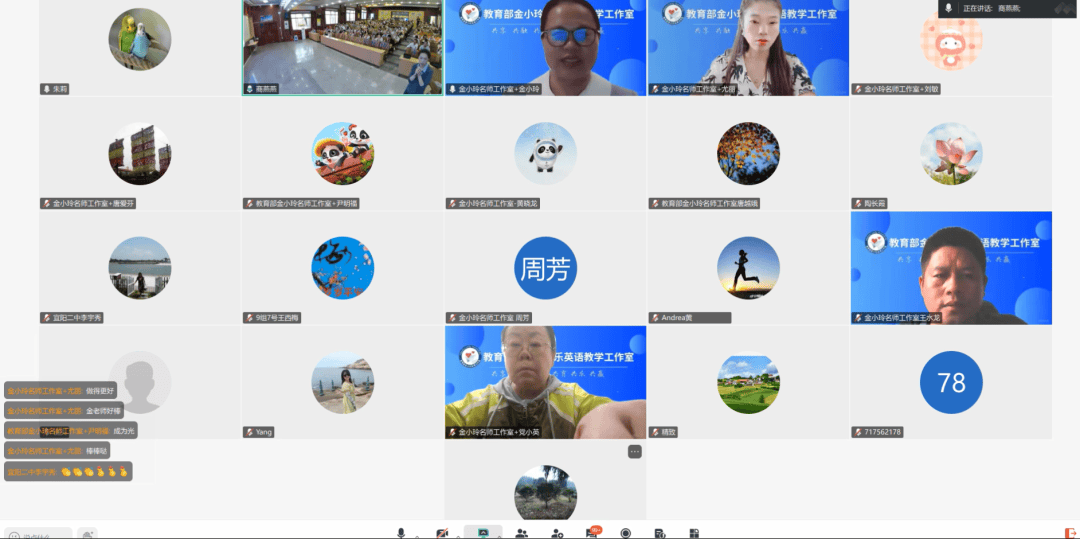Select the video of woman wearing glasses
1080x539 pixels.
pos(546,47)
